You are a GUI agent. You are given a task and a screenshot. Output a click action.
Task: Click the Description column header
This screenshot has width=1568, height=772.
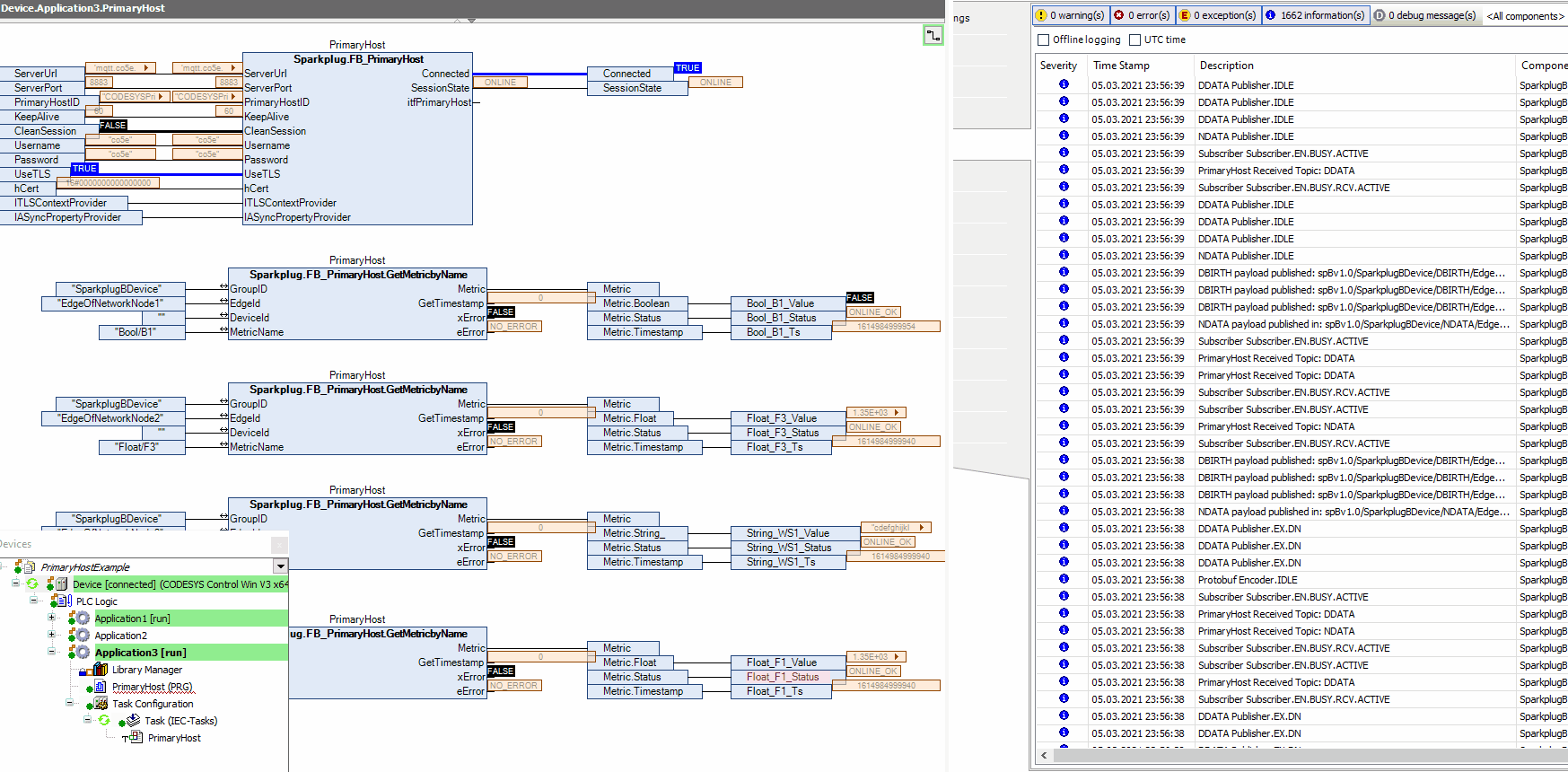(x=1226, y=66)
